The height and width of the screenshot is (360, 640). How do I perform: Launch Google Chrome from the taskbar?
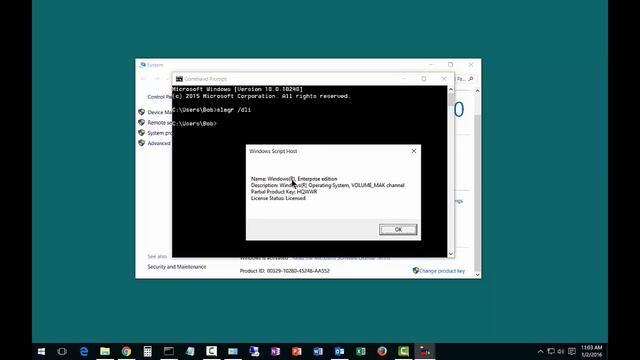[126, 351]
